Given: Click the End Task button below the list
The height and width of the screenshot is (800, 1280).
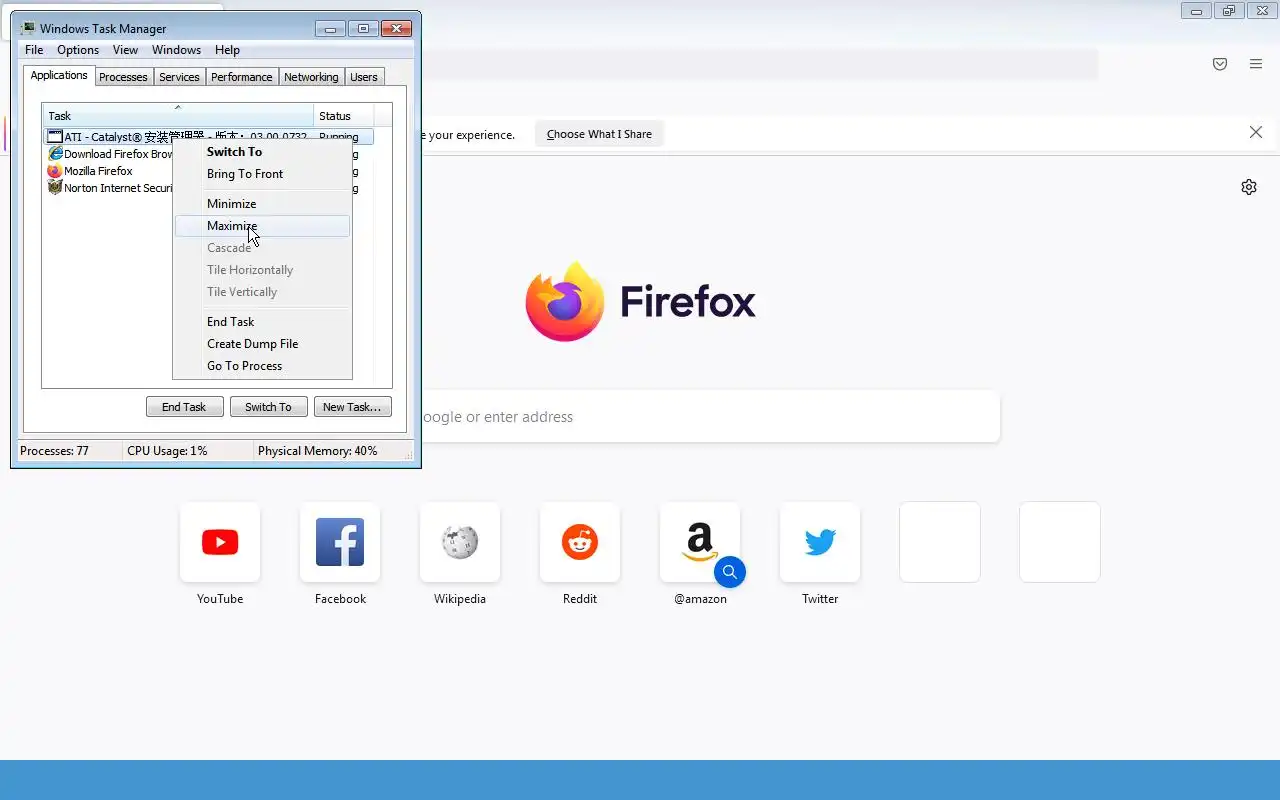Looking at the screenshot, I should [x=184, y=407].
